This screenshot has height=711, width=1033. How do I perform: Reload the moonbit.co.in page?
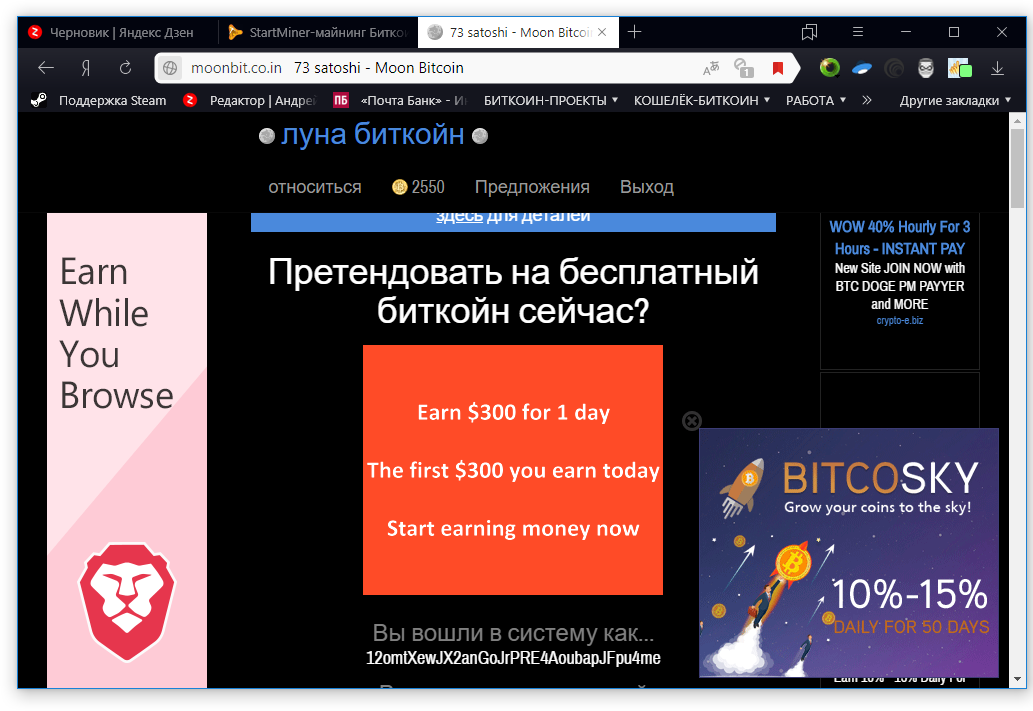(x=125, y=68)
